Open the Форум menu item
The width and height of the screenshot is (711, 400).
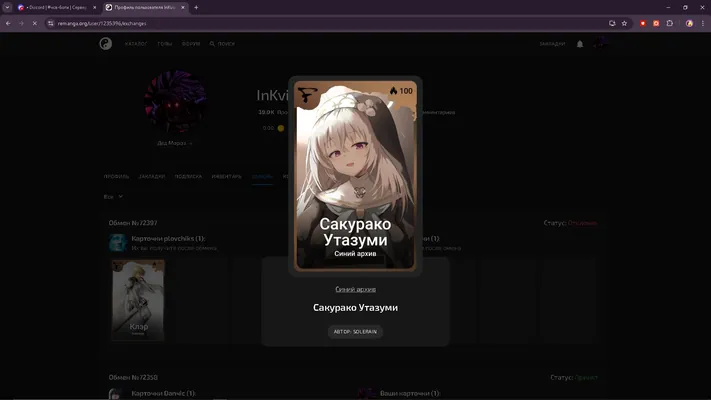[x=191, y=44]
